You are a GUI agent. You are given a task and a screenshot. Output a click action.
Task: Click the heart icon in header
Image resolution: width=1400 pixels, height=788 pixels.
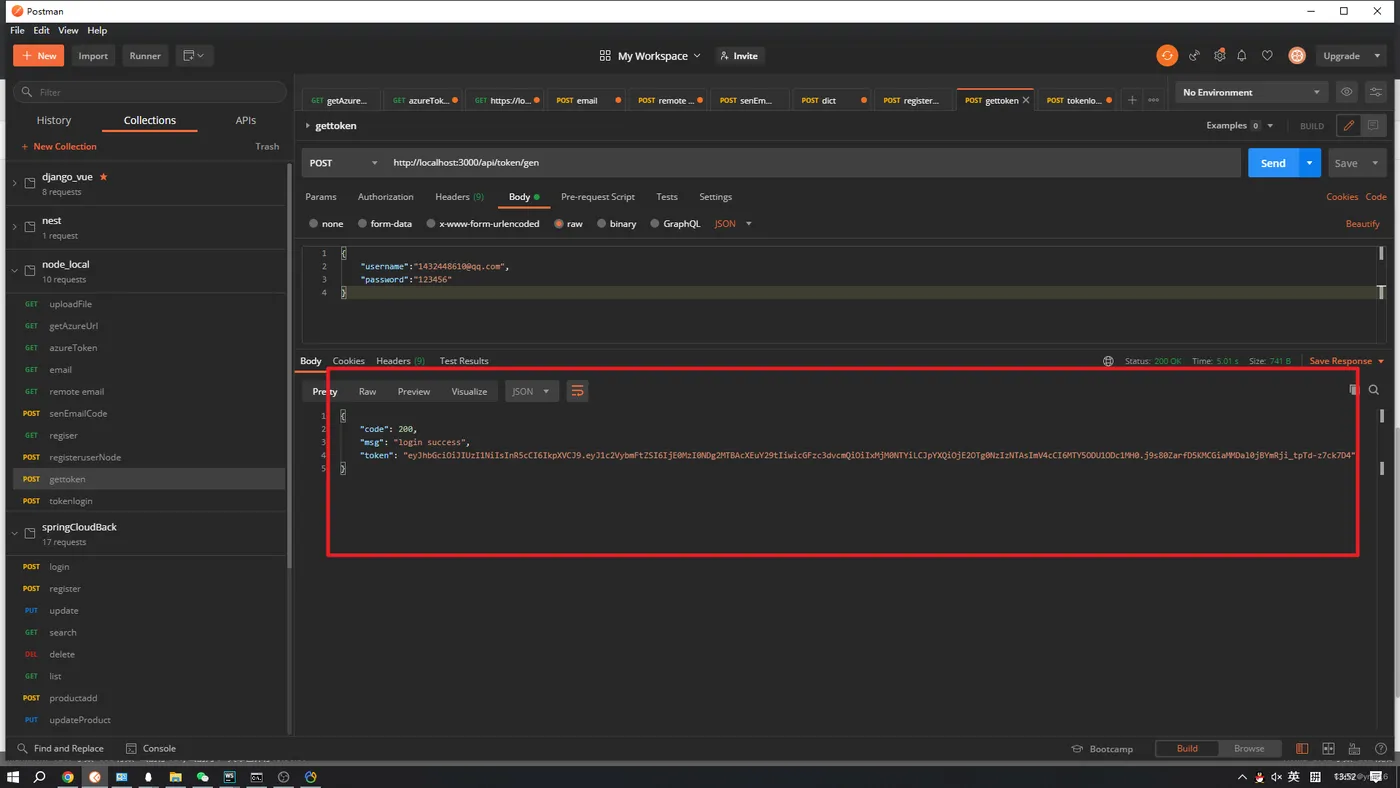tap(1267, 56)
